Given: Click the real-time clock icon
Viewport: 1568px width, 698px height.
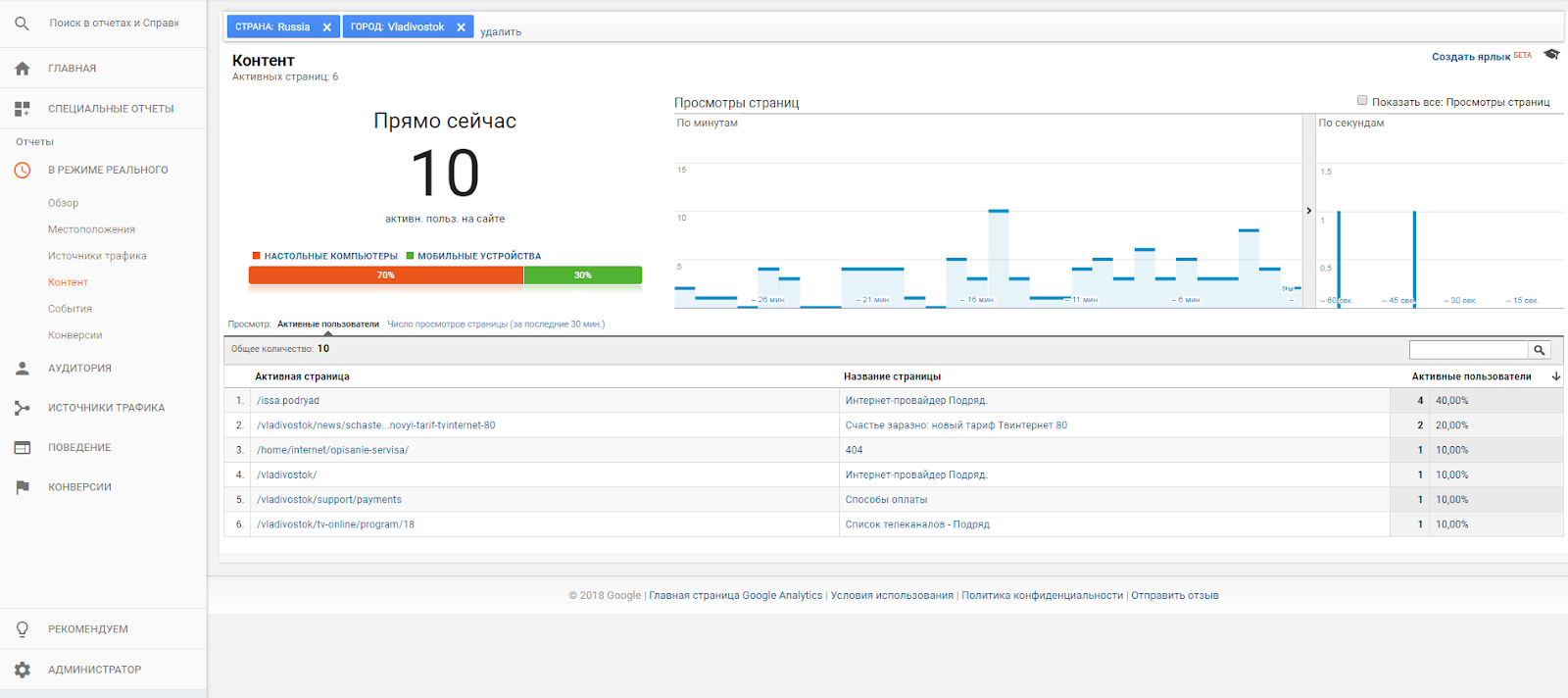Looking at the screenshot, I should tap(22, 171).
